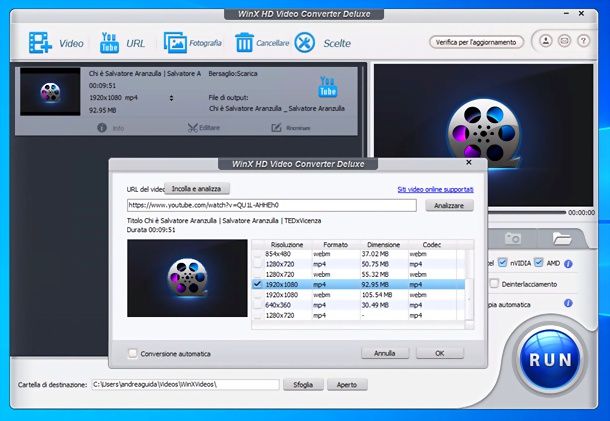Enable the Conversione automatica checkbox
The image size is (610, 421).
pyautogui.click(x=133, y=353)
